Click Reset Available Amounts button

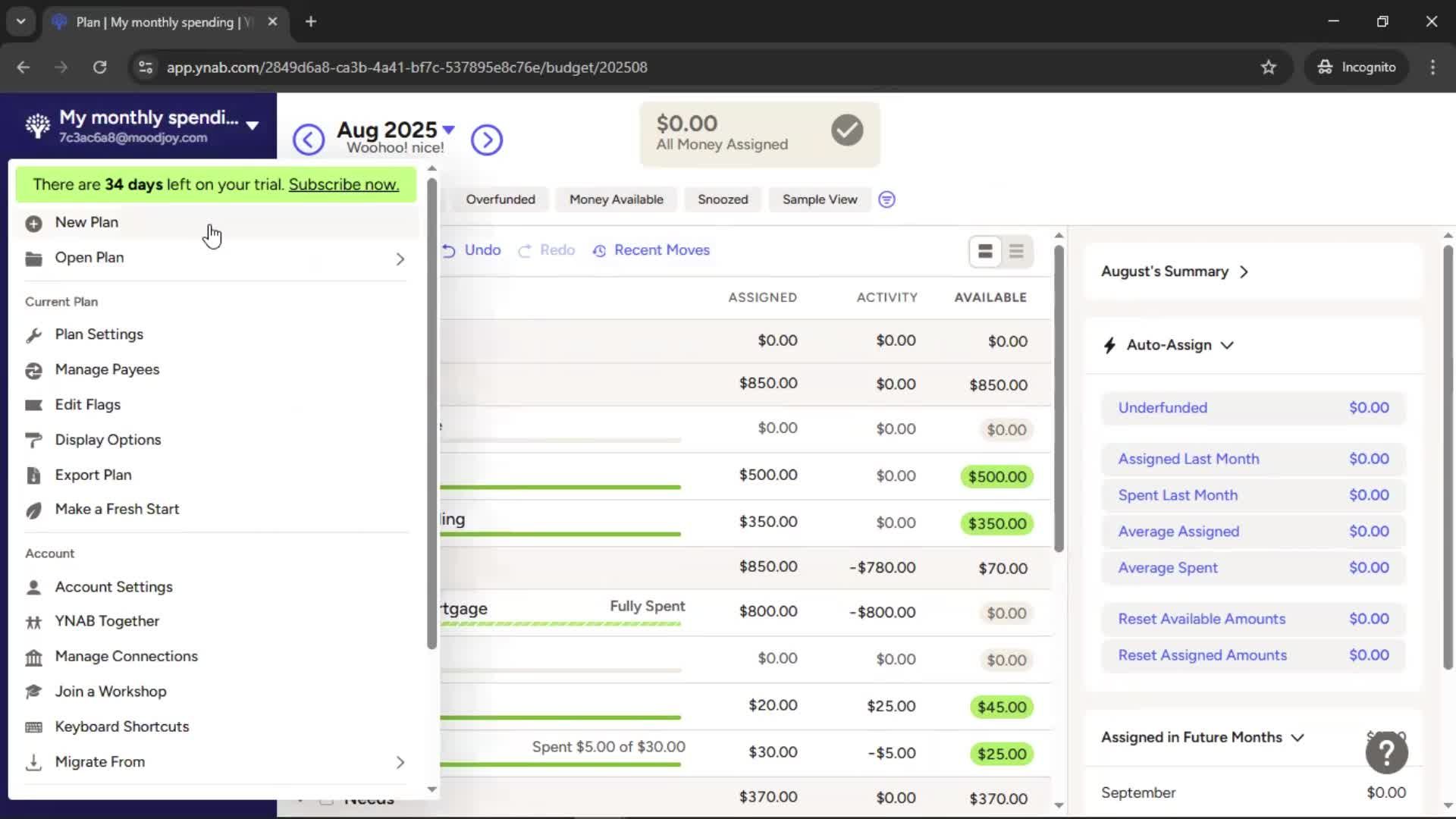click(1254, 619)
